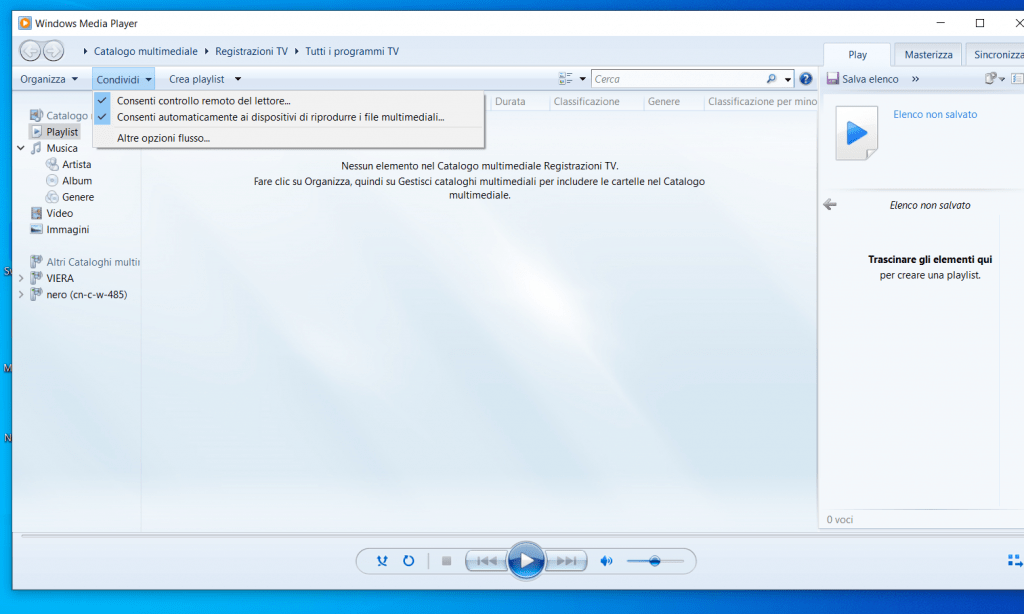Select Musica in the navigation tree
This screenshot has height=614, width=1024.
(61, 148)
